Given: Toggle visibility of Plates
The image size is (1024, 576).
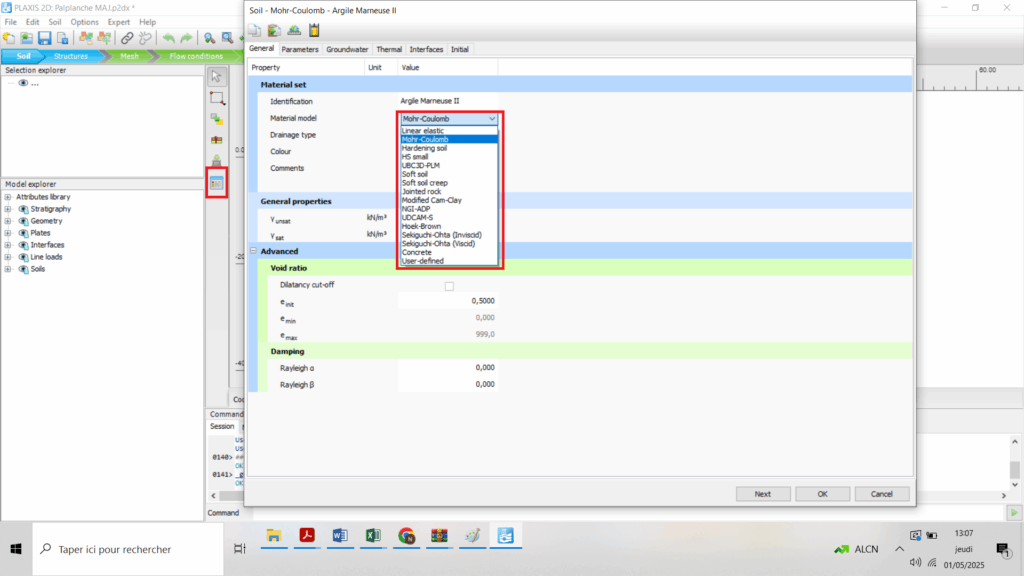Looking at the screenshot, I should click(24, 233).
